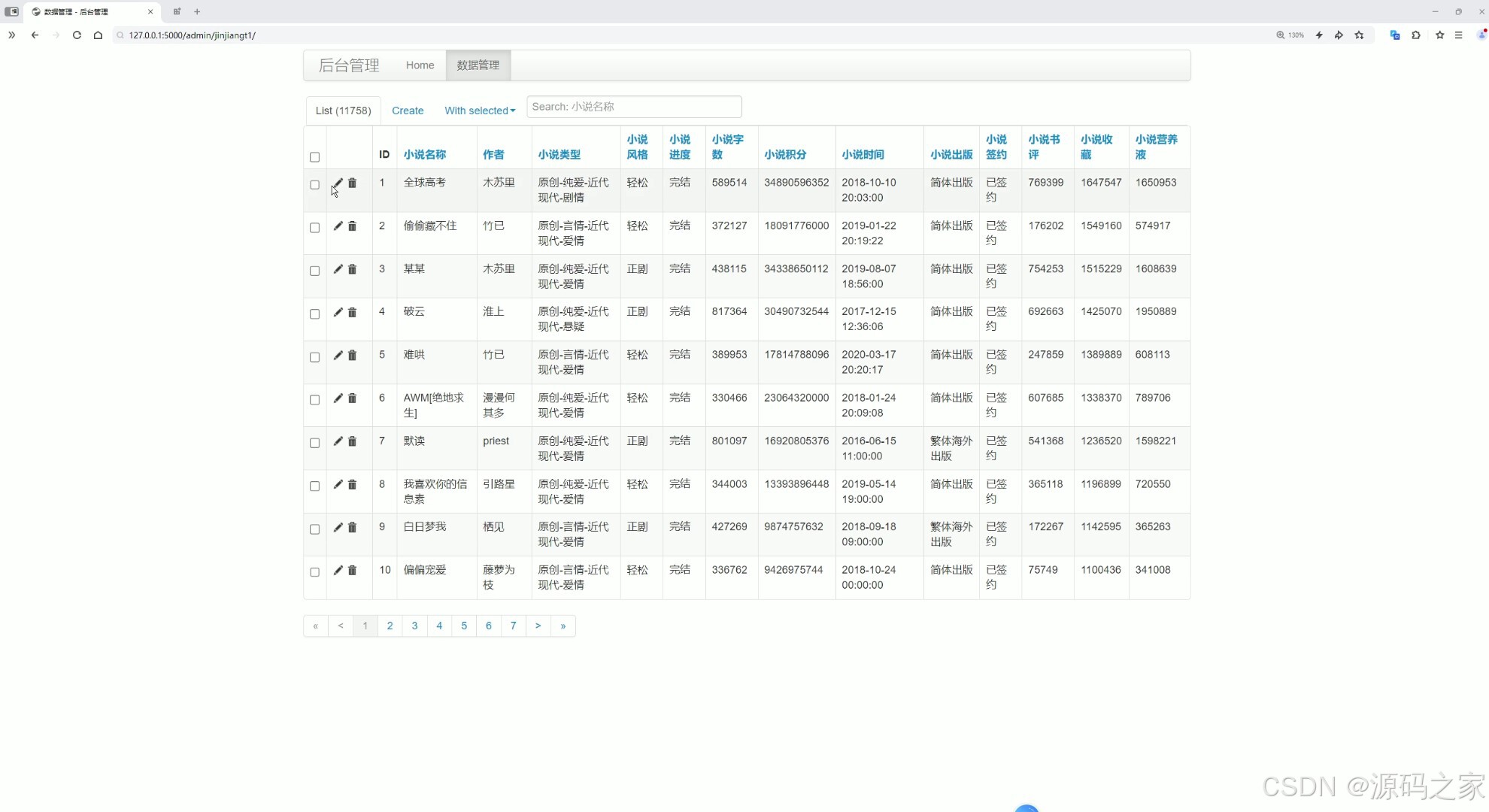Edit the 破云 row with pencil icon
Image resolution: width=1489 pixels, height=812 pixels.
click(338, 312)
